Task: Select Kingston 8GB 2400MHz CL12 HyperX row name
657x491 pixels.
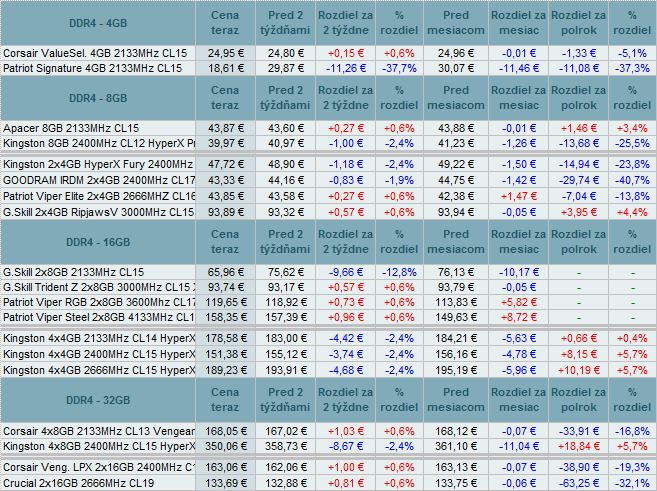Action: click(99, 143)
